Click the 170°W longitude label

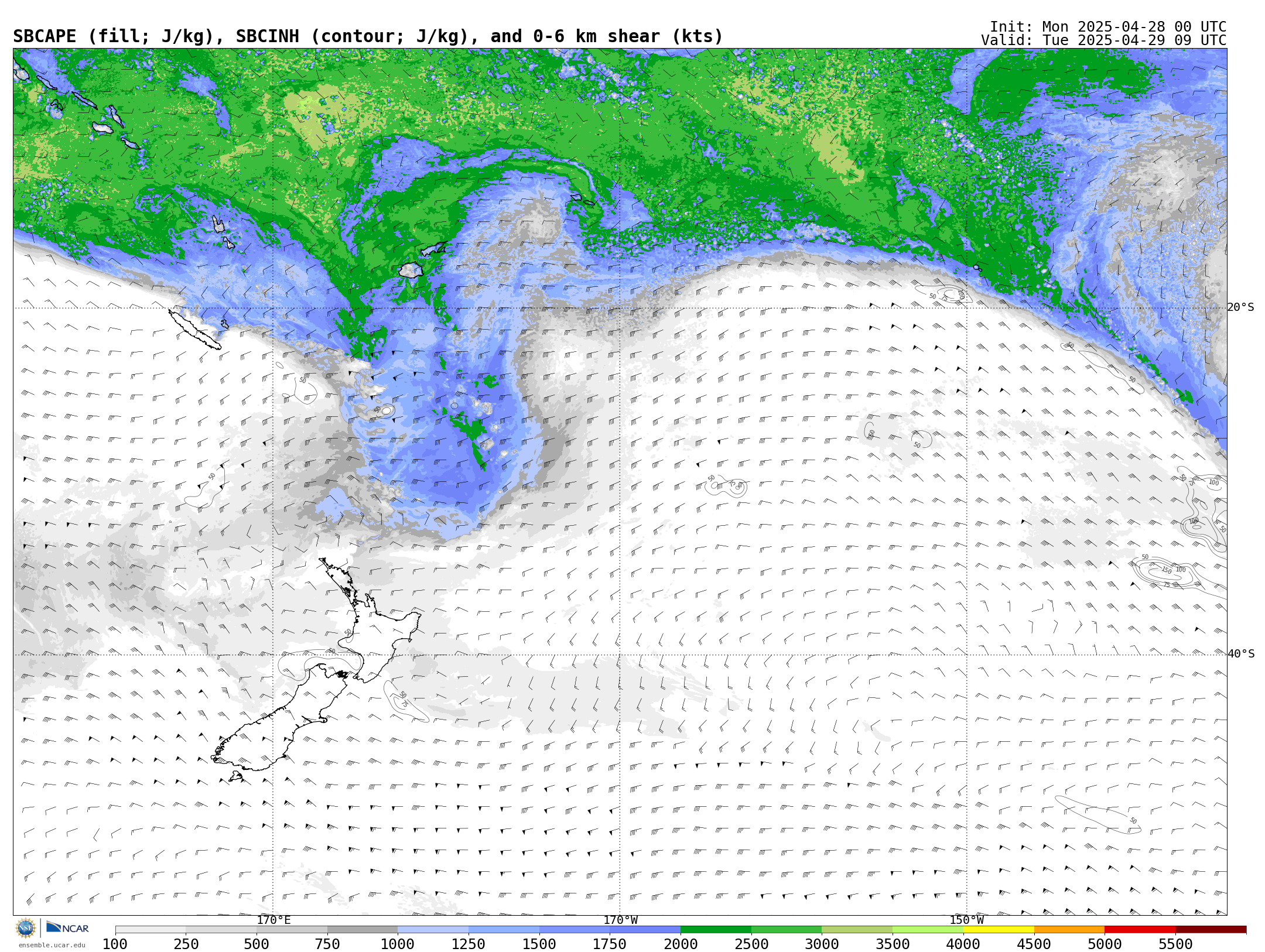pyautogui.click(x=620, y=920)
